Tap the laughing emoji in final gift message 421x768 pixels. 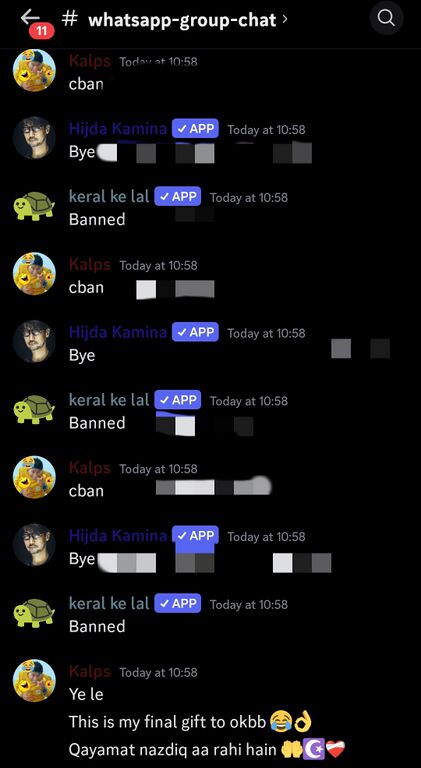point(278,721)
